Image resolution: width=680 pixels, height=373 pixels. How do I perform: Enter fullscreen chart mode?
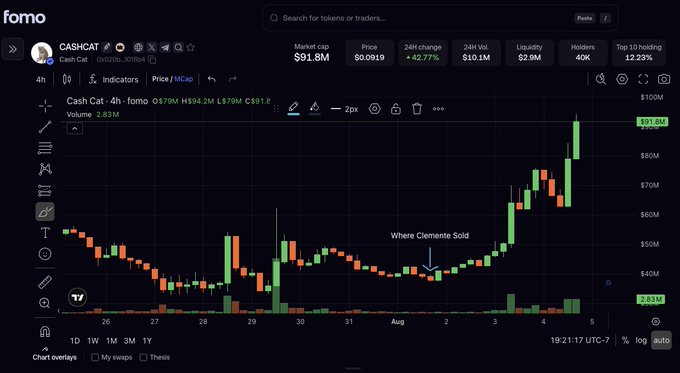[x=643, y=79]
